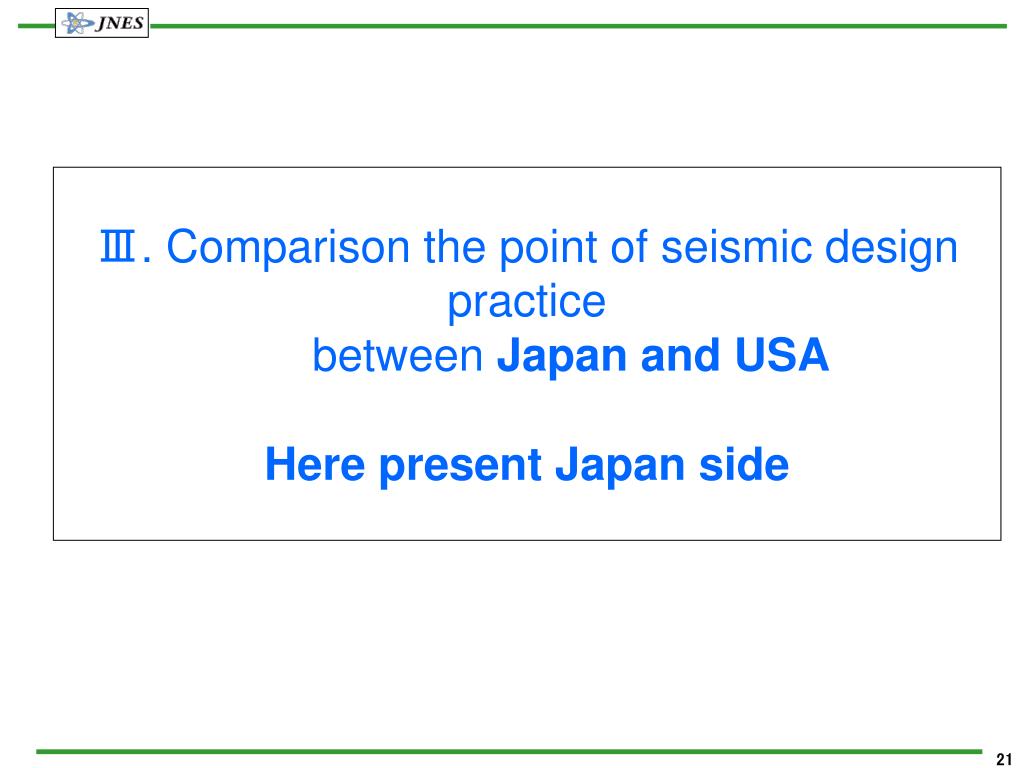1024x768 pixels.
Task: Click the word "Comparison" in the title
Action: [288, 248]
